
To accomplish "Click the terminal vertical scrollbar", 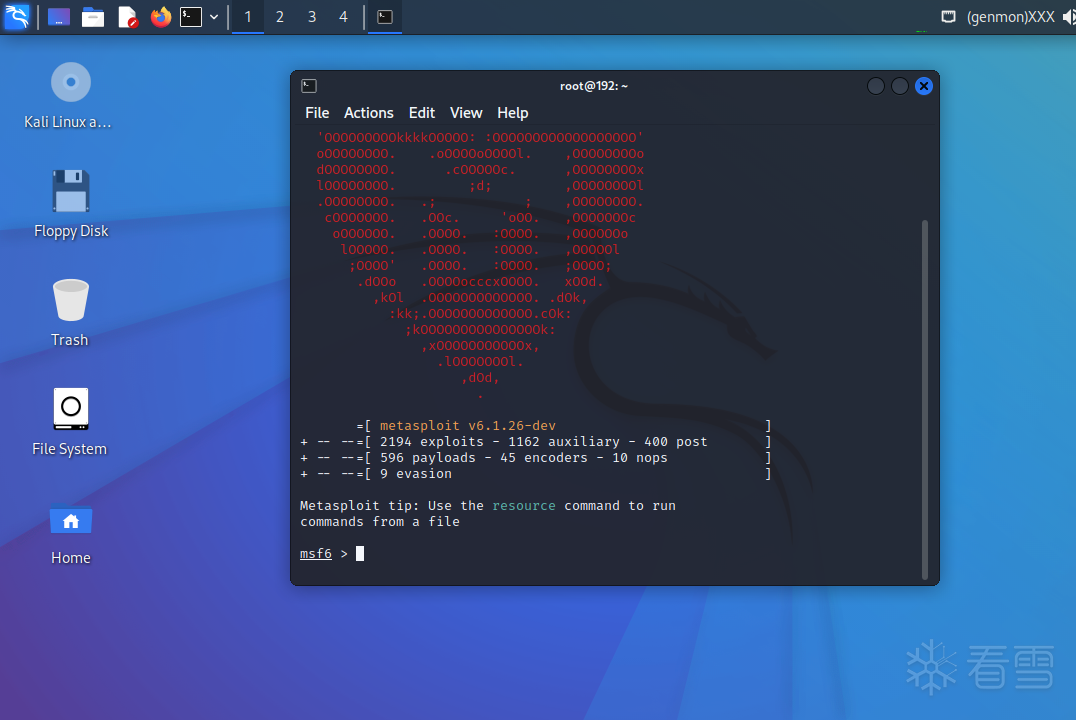I will point(925,399).
